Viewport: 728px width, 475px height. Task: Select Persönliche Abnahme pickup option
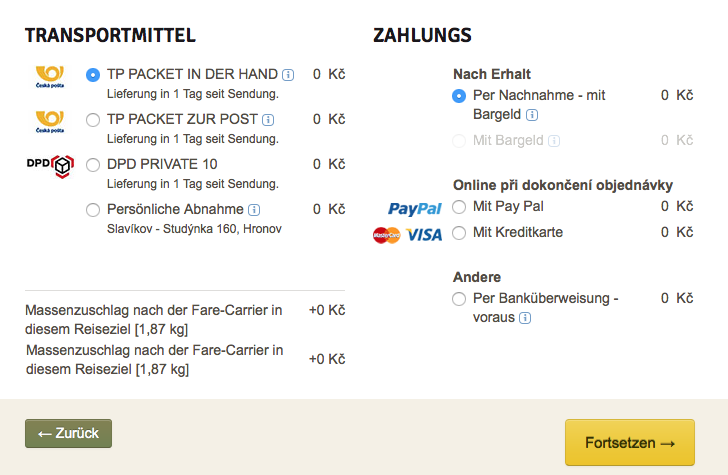[x=93, y=210]
